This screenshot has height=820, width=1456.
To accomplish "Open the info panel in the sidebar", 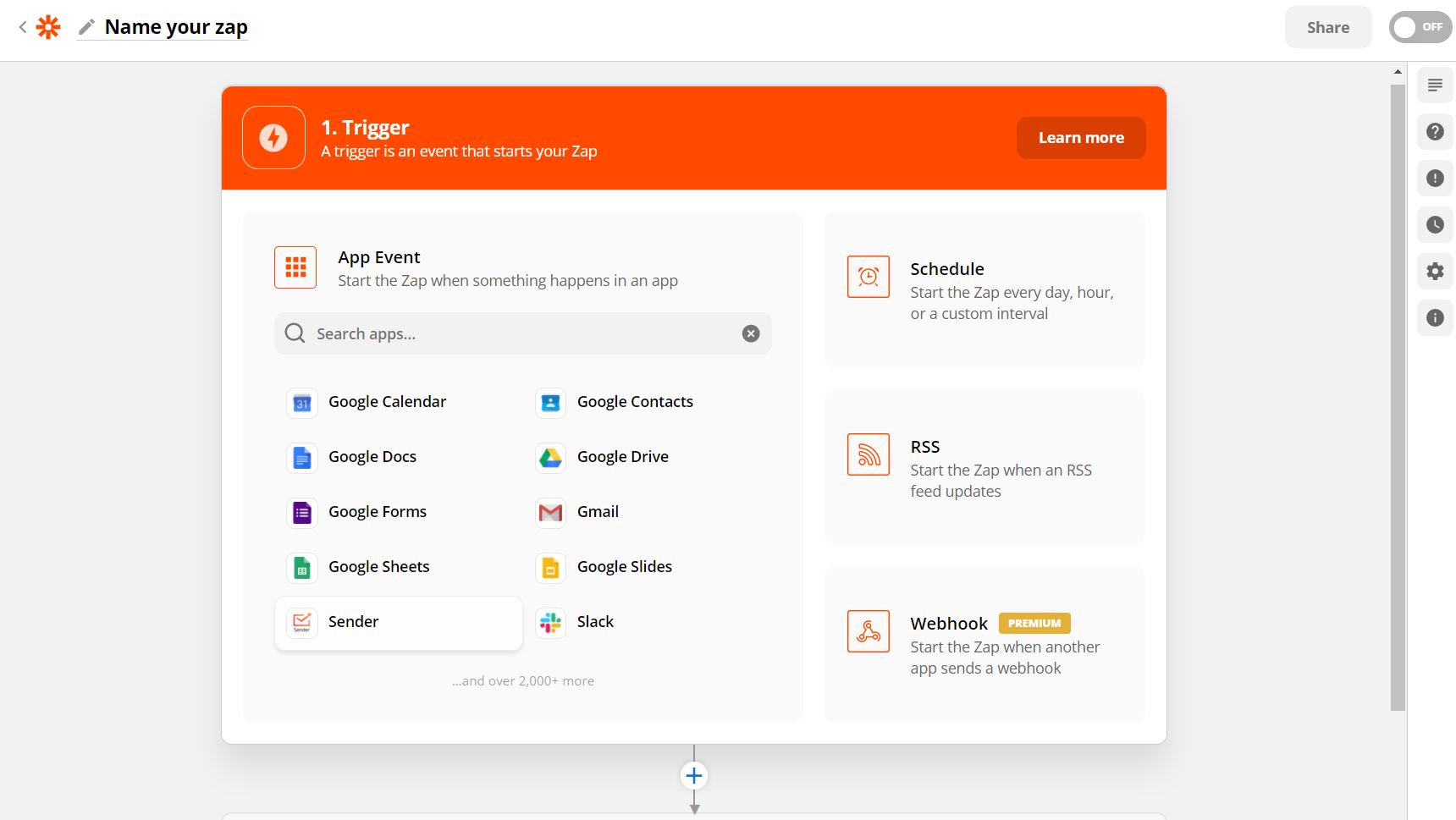I will 1434,317.
